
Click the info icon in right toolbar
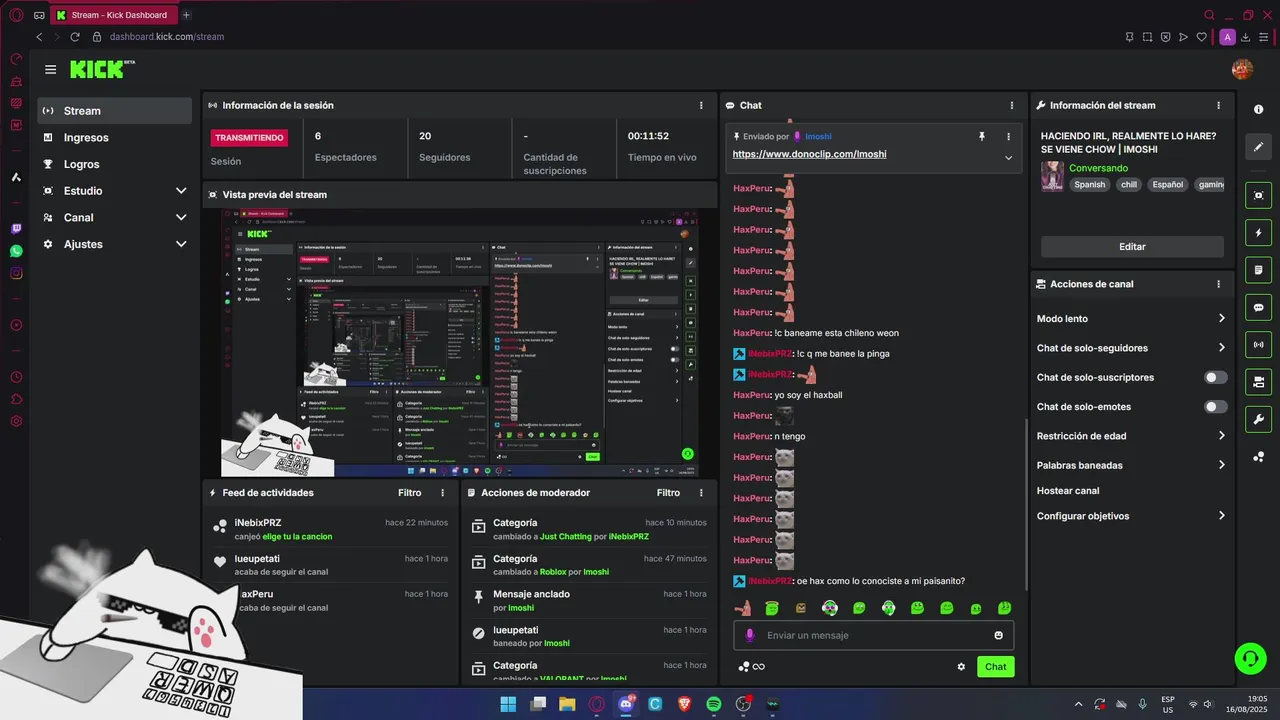[1258, 109]
